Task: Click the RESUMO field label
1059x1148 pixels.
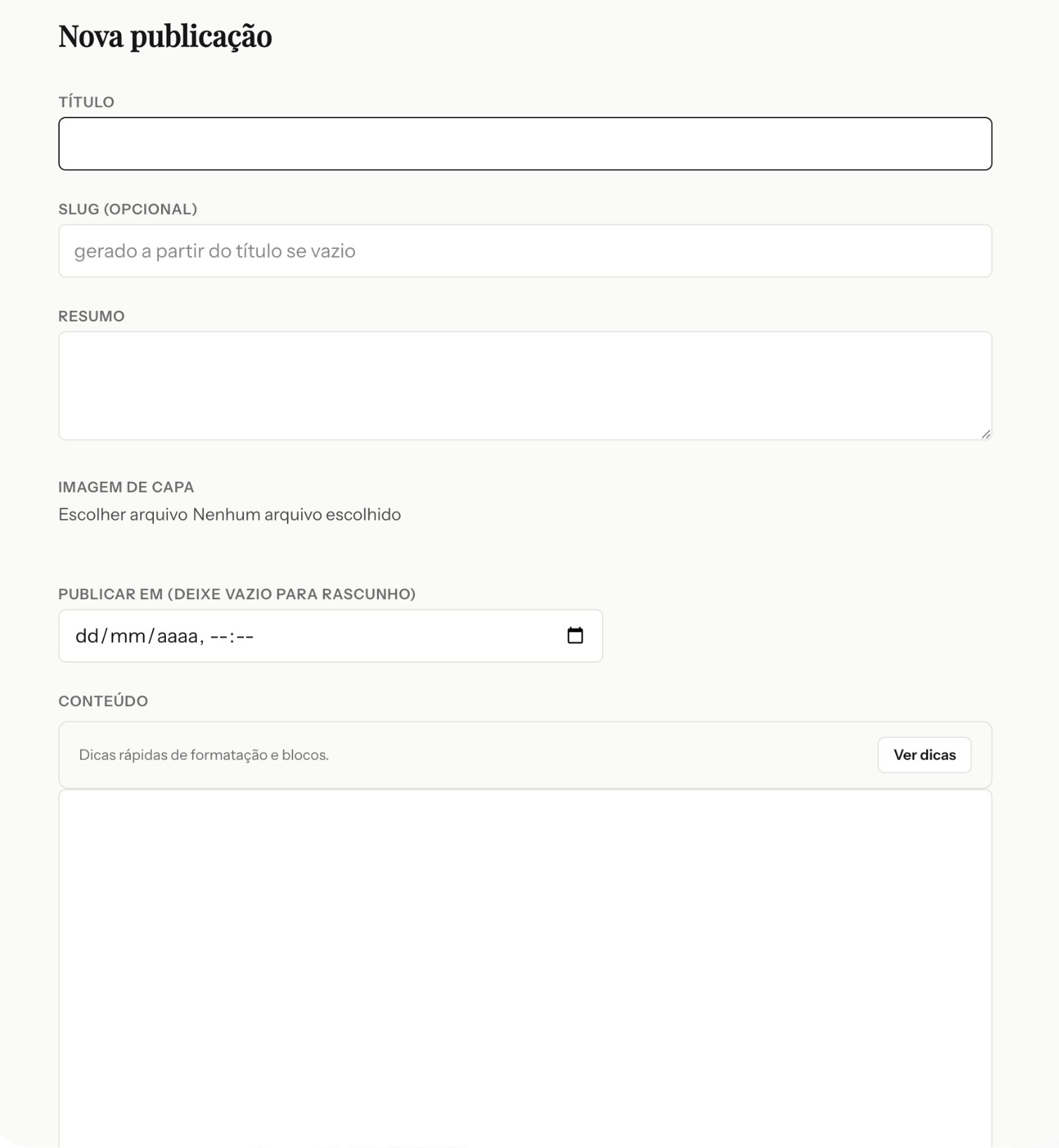Action: [x=91, y=317]
